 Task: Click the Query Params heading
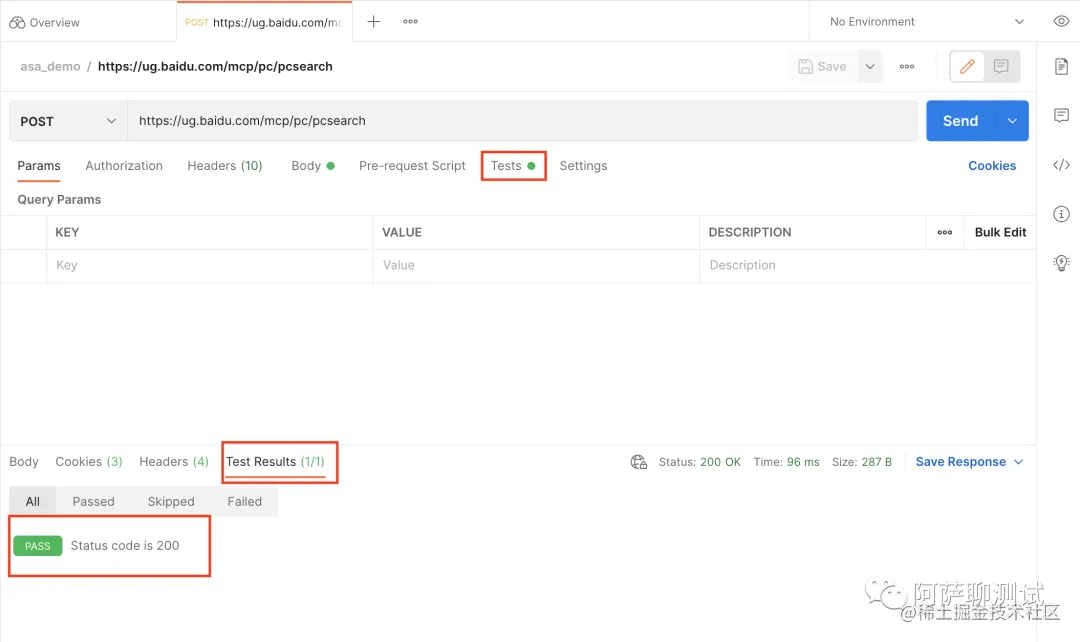pyautogui.click(x=59, y=200)
